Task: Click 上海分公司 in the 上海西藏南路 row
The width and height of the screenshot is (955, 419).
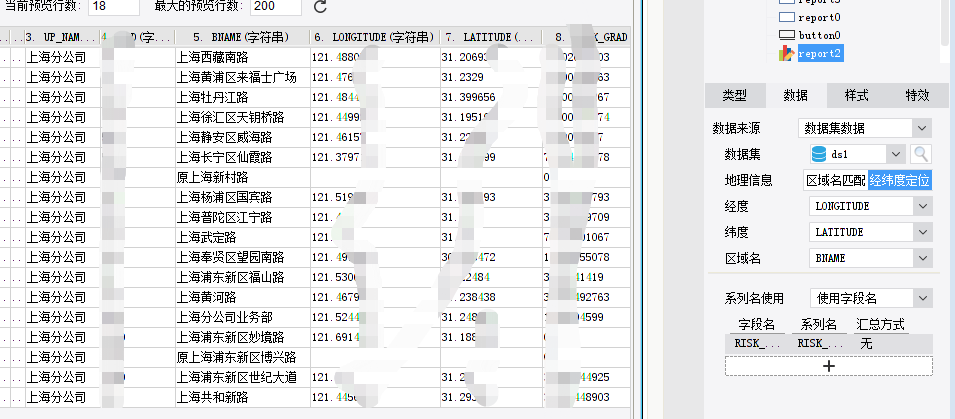Action: click(x=62, y=58)
